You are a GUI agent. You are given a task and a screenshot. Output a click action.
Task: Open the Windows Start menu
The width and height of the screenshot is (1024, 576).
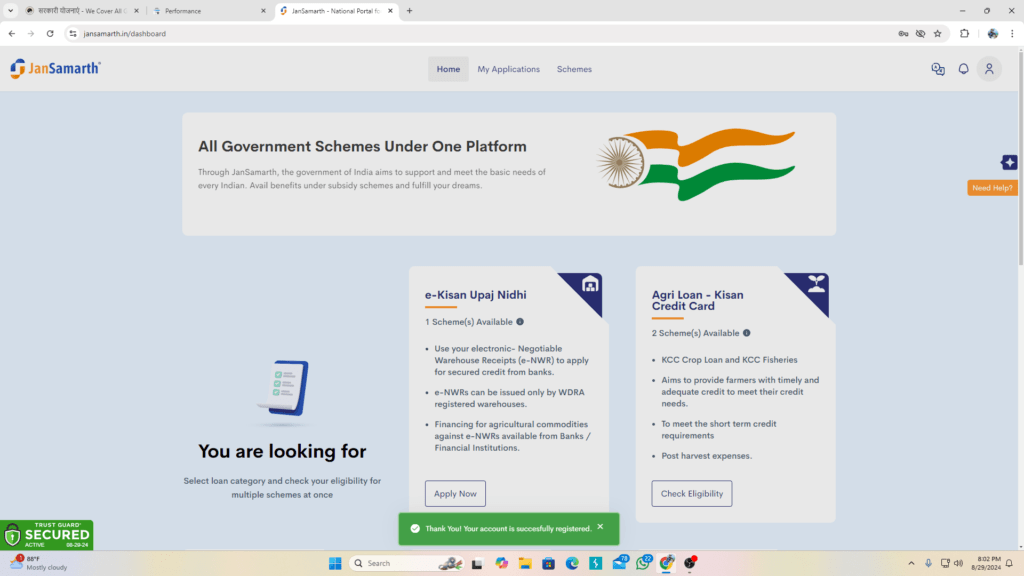pyautogui.click(x=335, y=563)
